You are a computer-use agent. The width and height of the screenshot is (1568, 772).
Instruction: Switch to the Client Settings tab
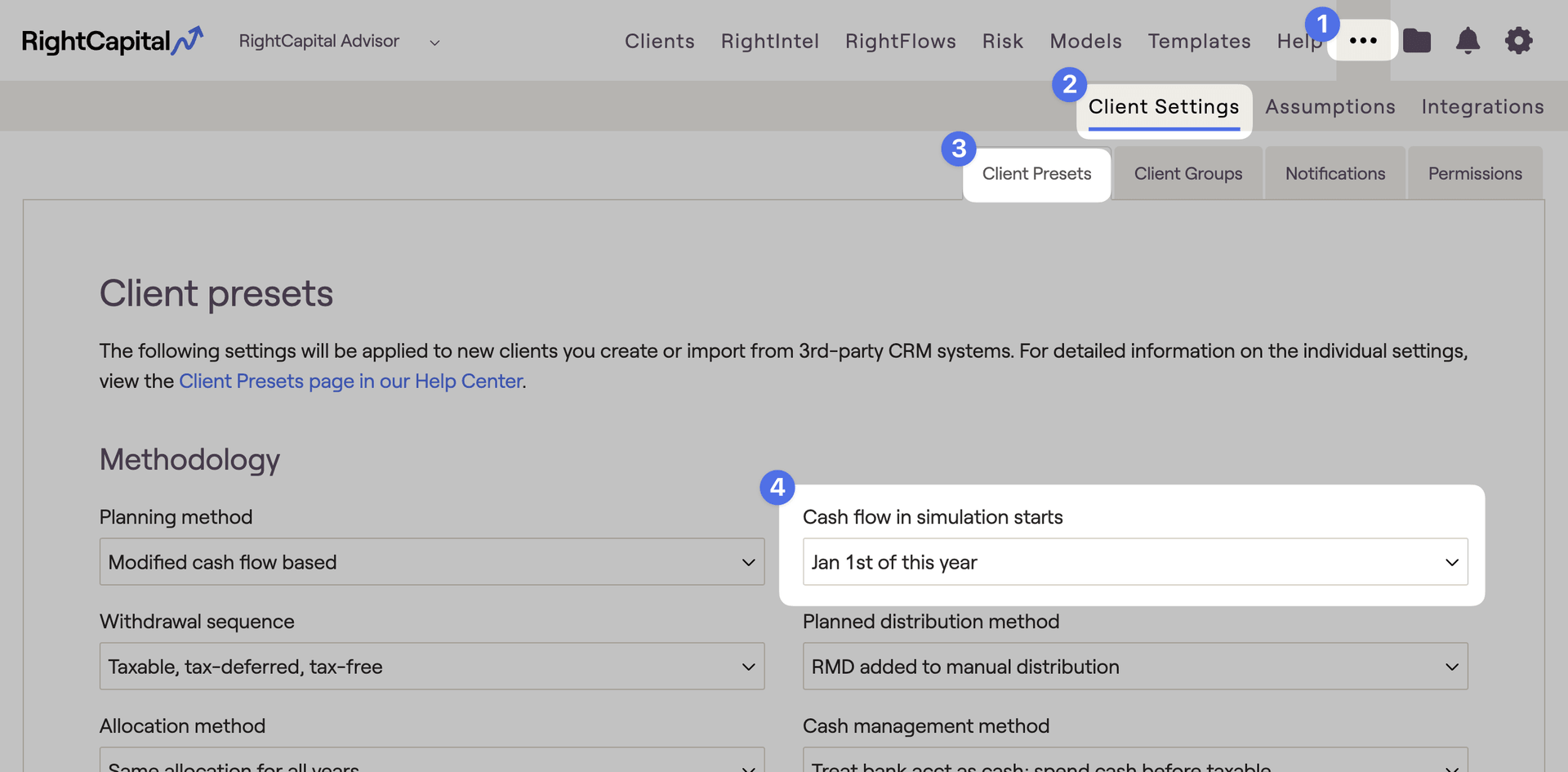click(x=1164, y=107)
